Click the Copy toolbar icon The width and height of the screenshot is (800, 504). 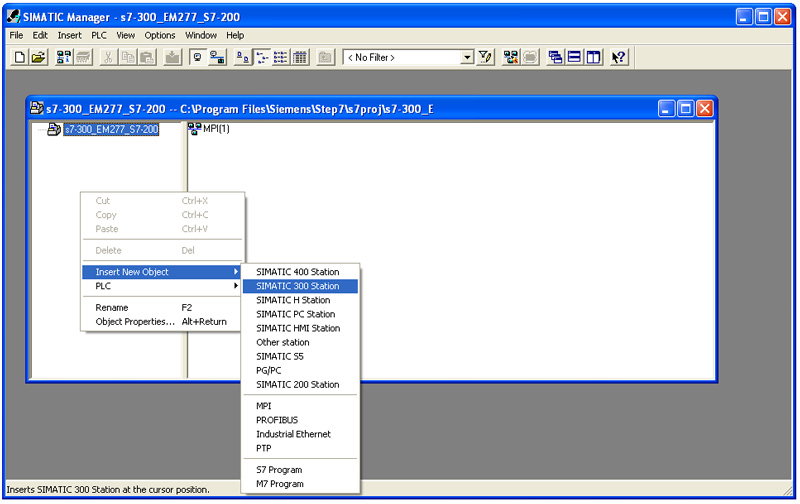[x=128, y=57]
